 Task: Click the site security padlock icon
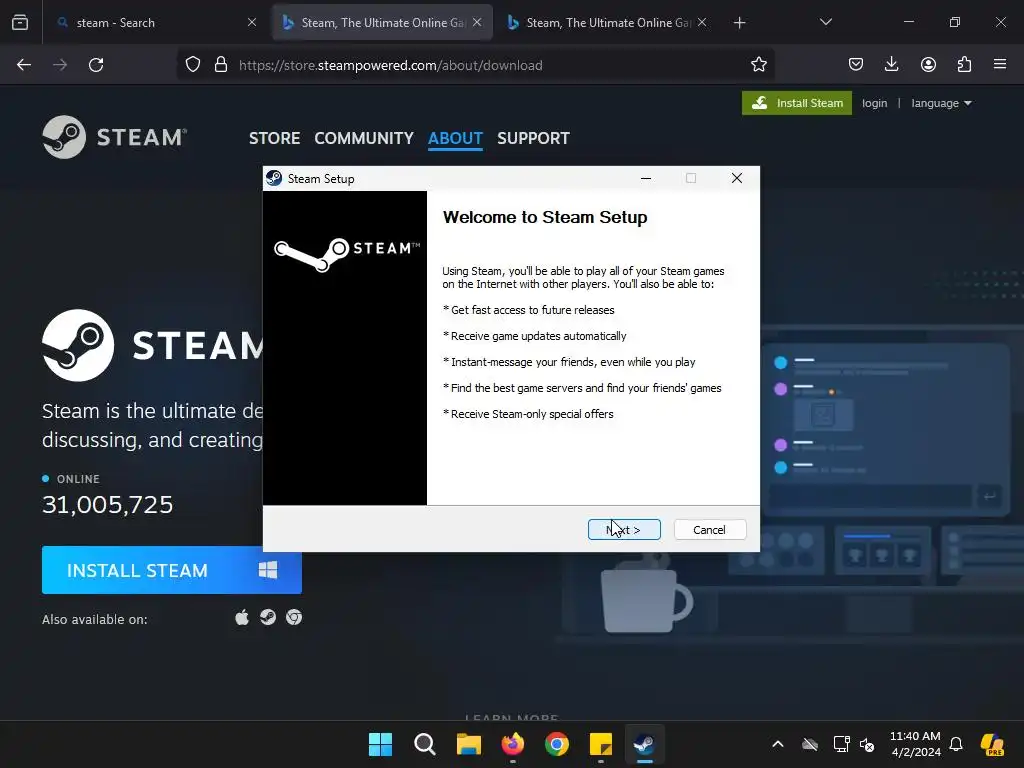click(x=221, y=65)
